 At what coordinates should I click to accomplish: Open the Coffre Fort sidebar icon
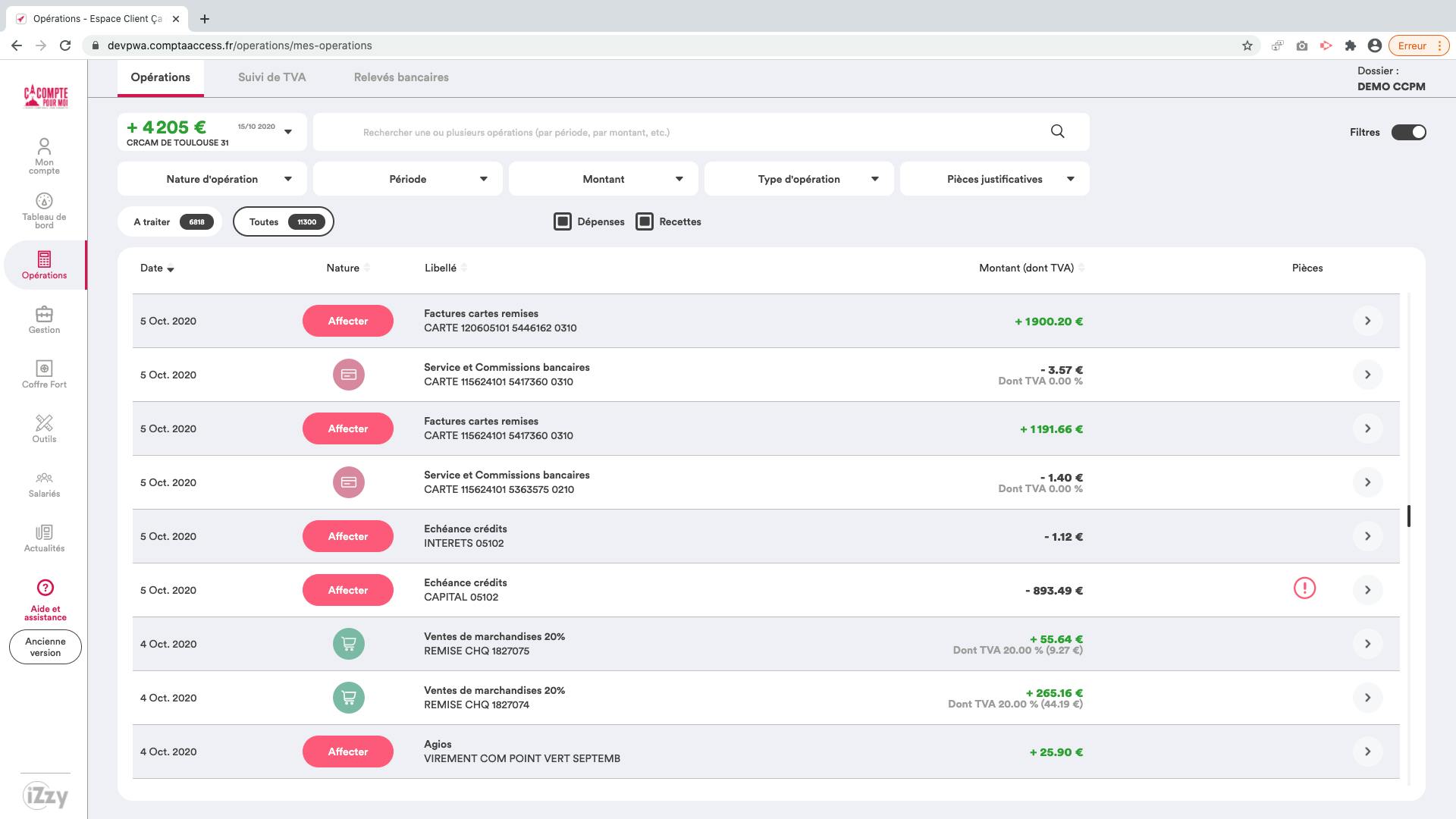[44, 374]
